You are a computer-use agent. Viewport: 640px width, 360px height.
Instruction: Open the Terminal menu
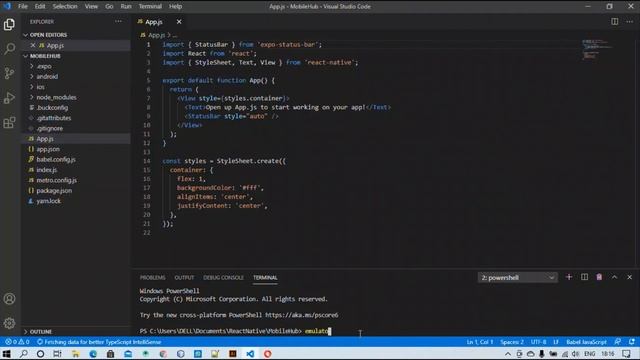click(150, 7)
